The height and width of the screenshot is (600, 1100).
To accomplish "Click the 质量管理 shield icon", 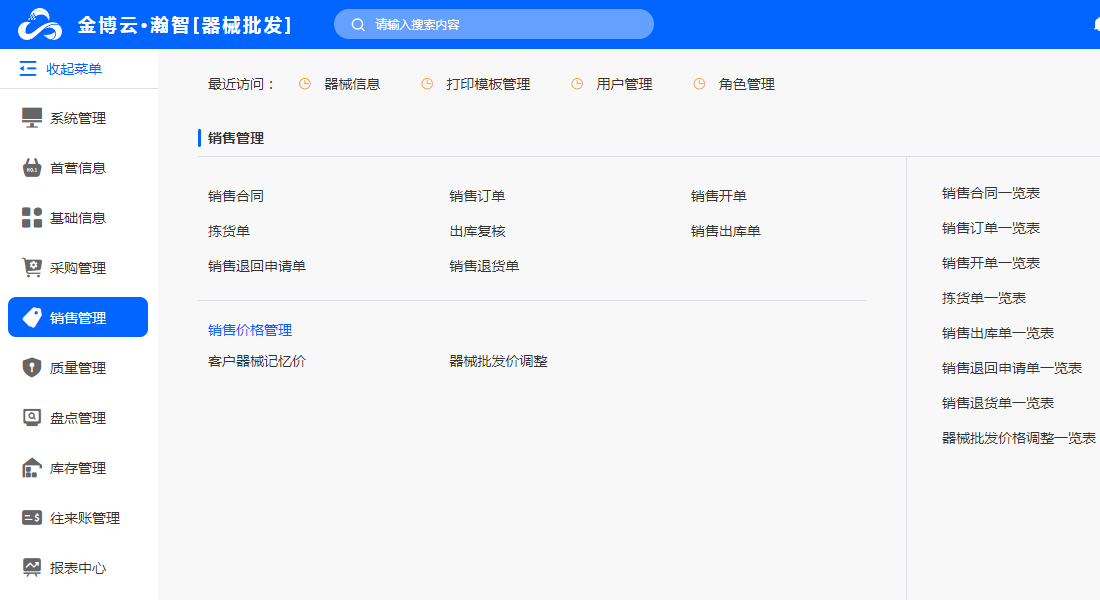I will tap(32, 368).
